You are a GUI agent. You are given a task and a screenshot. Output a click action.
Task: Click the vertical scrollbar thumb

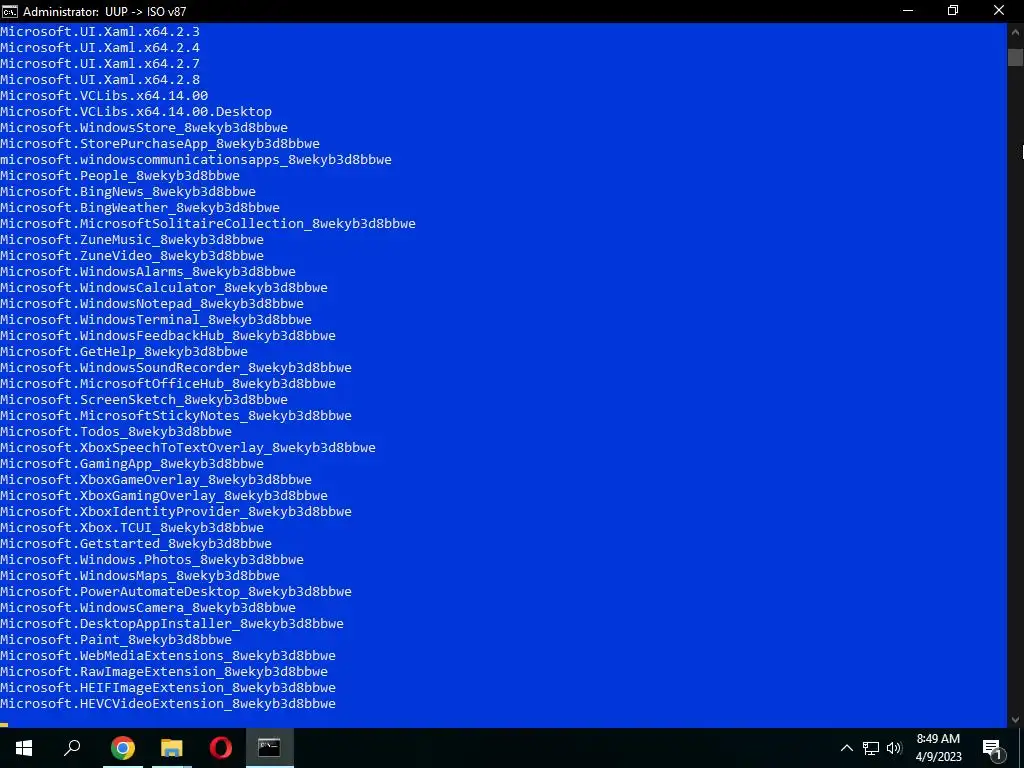(1015, 57)
